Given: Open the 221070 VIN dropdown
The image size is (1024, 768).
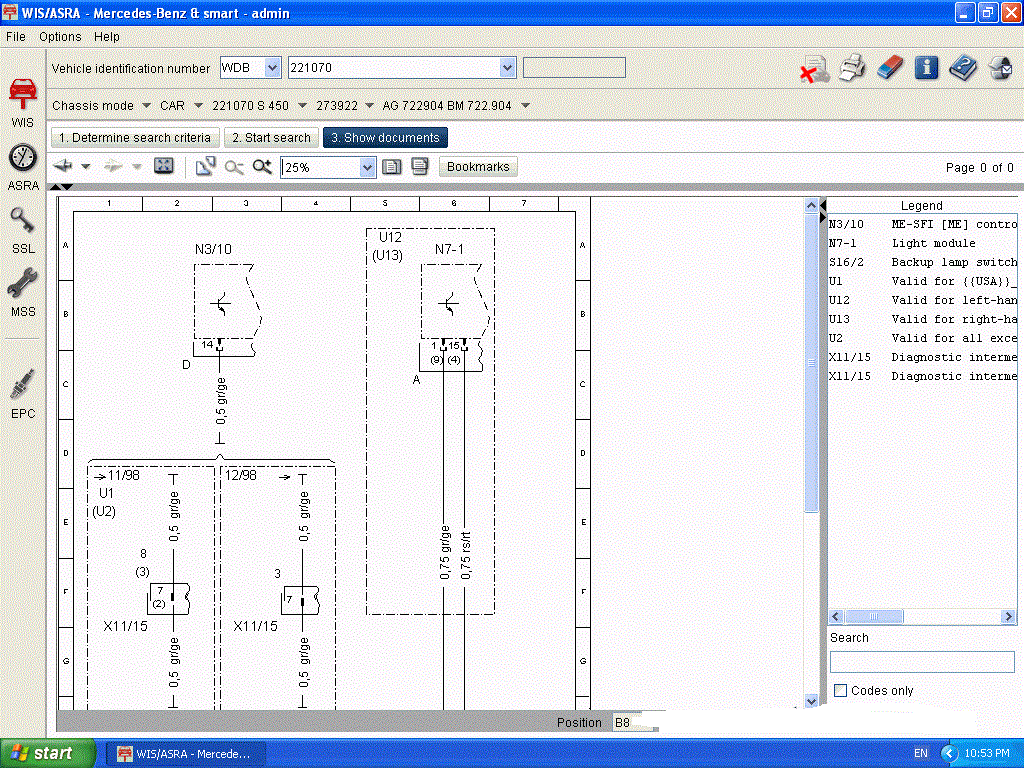Looking at the screenshot, I should [507, 67].
